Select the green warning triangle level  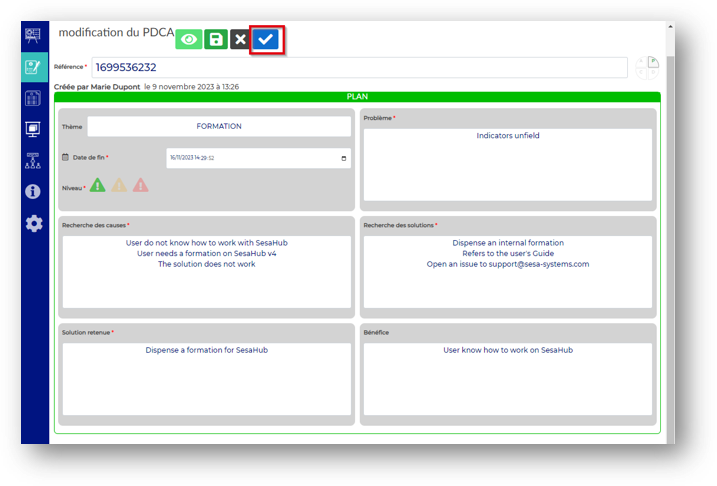tap(97, 185)
